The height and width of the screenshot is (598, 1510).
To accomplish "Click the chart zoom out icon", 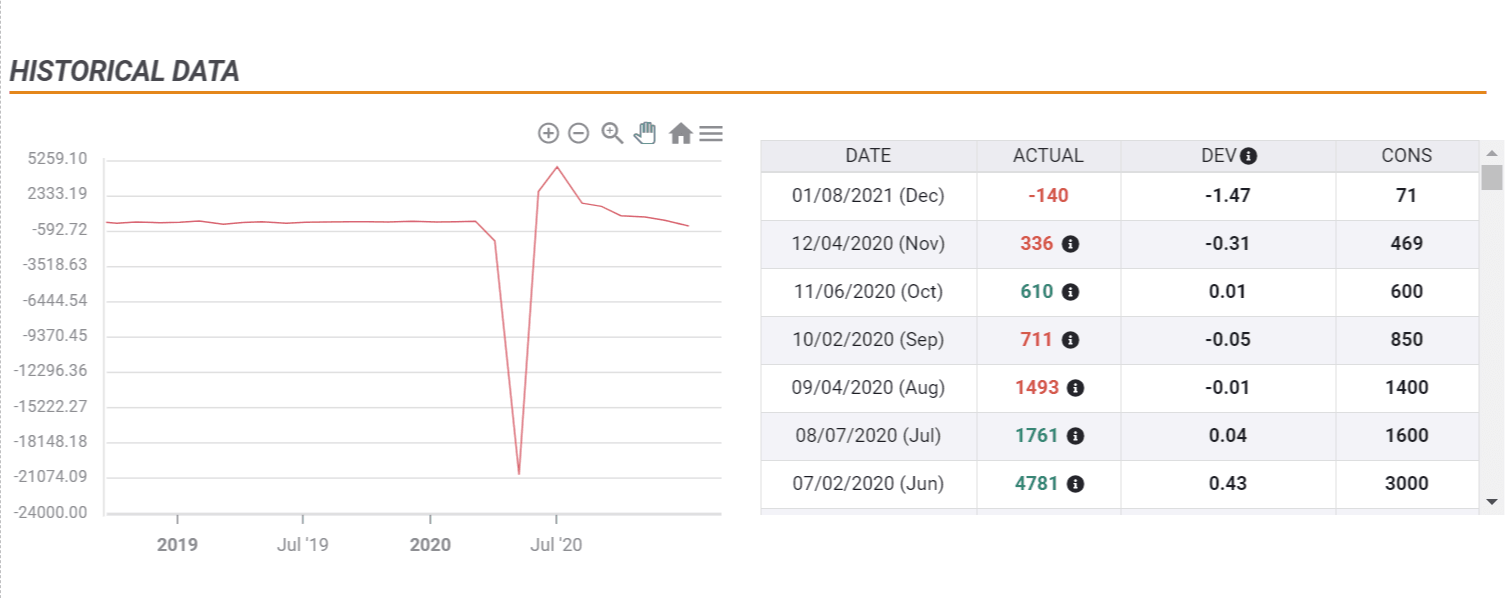I will click(578, 133).
